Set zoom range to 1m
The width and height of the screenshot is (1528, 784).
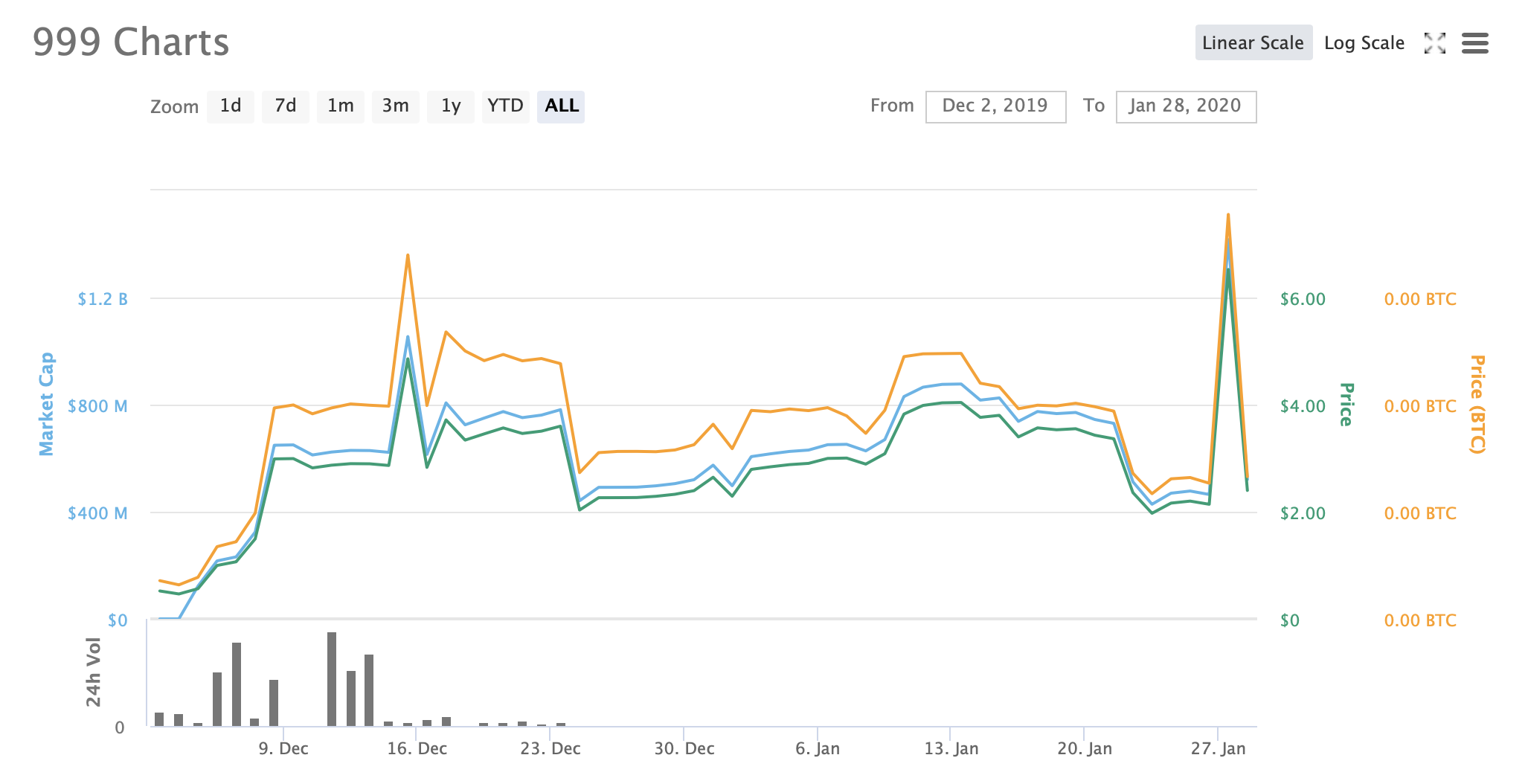(x=341, y=106)
